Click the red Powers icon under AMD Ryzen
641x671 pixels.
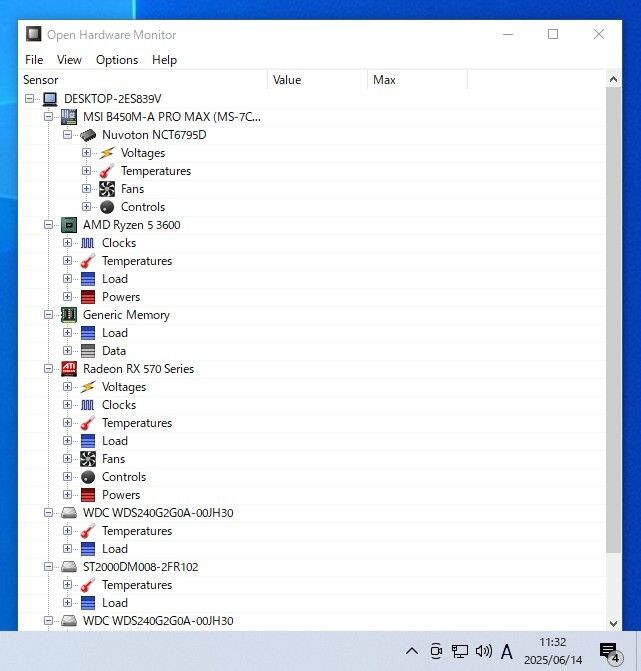[88, 297]
